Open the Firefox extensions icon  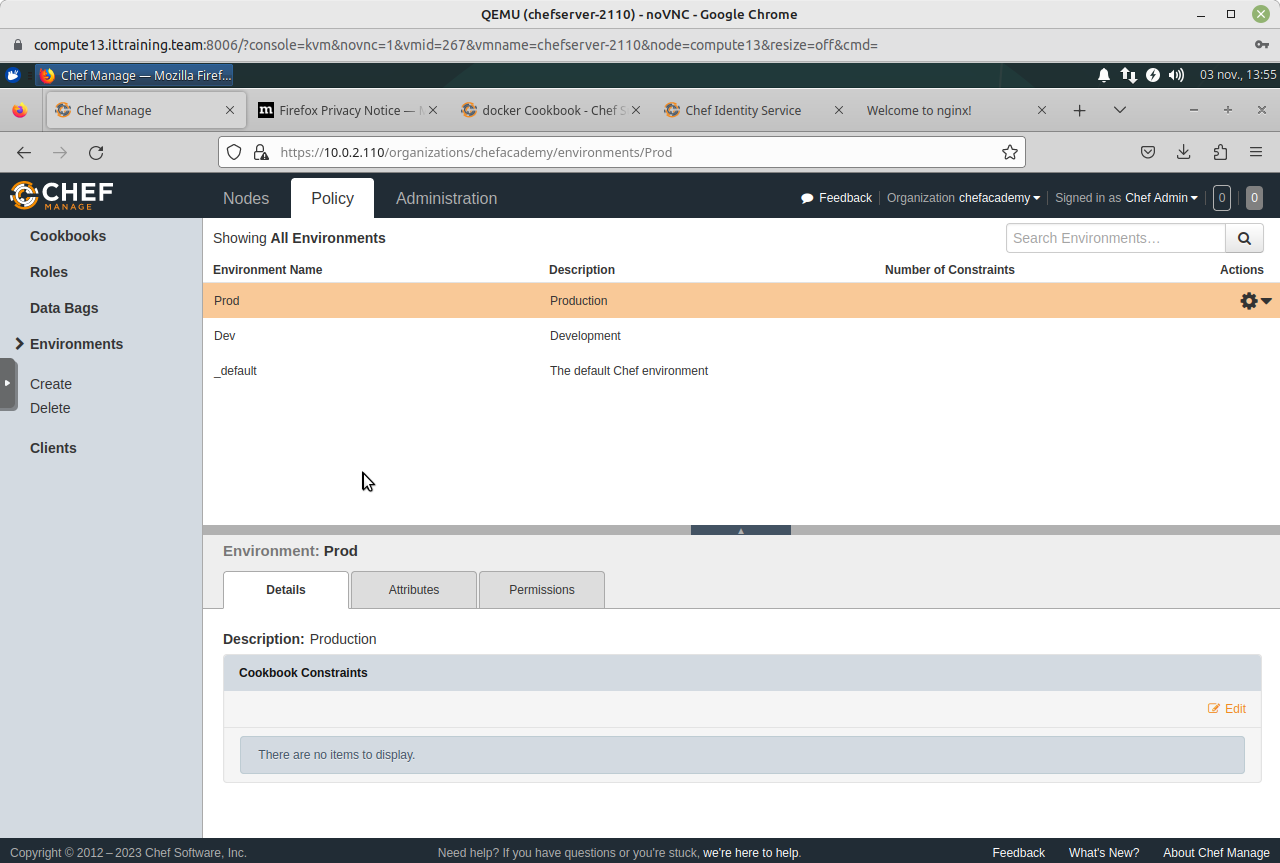click(1220, 152)
